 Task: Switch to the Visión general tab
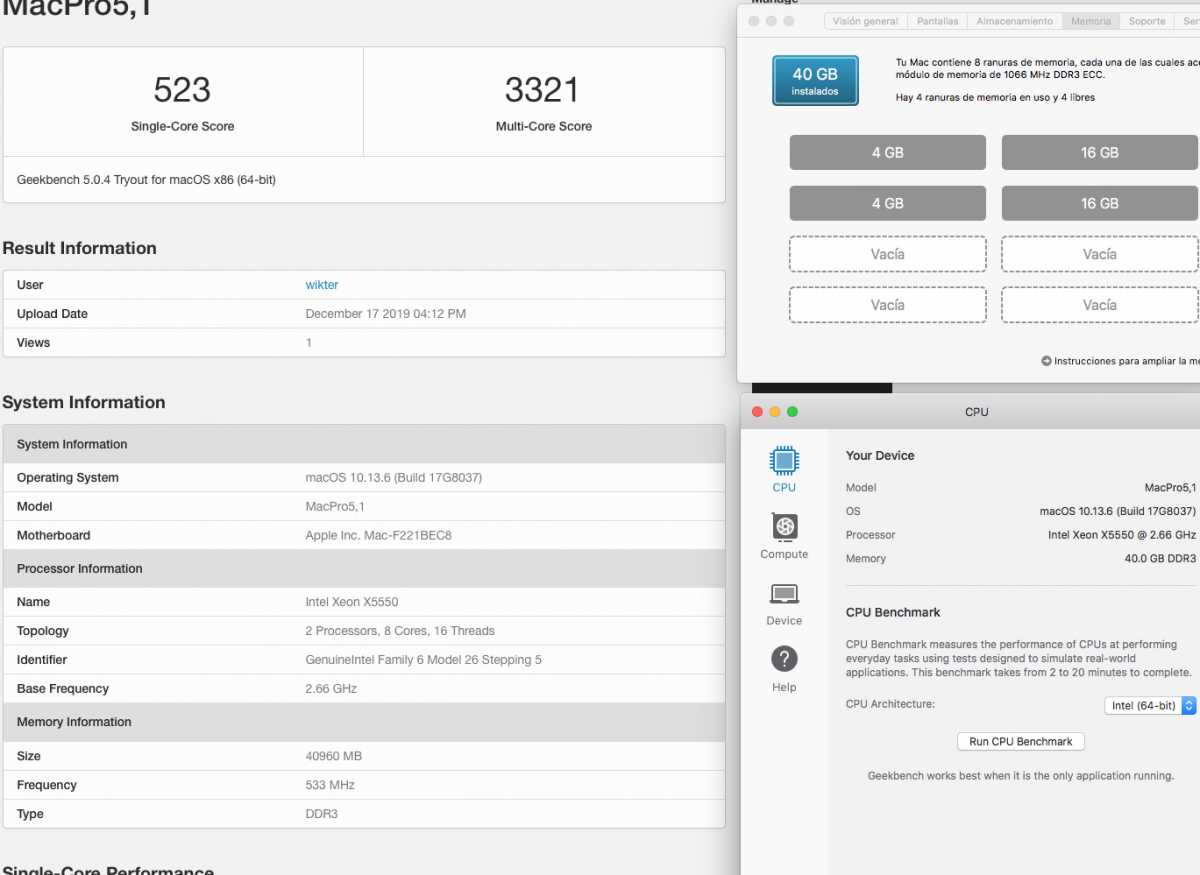(x=865, y=21)
